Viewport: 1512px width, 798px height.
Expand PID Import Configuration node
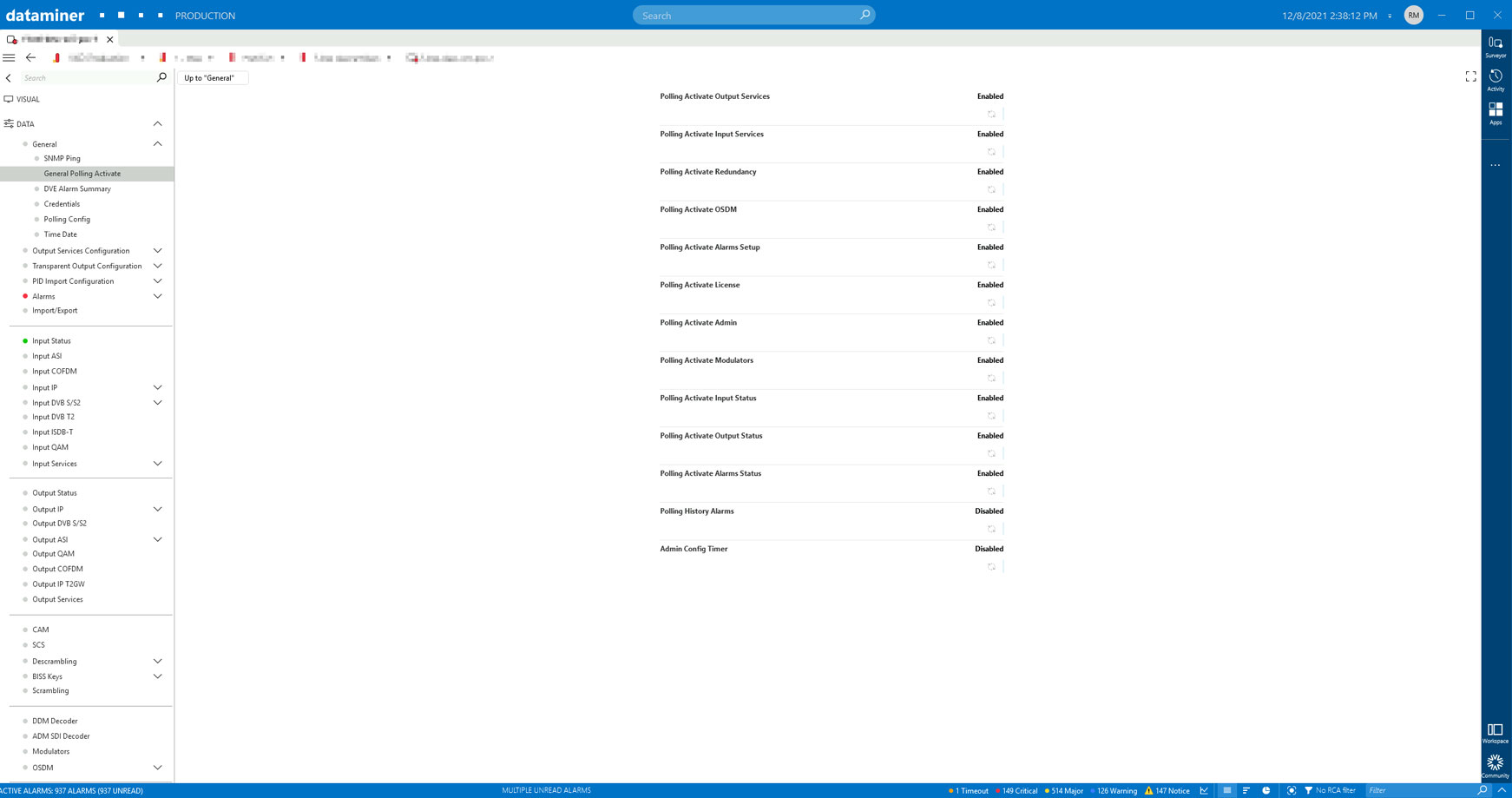(158, 281)
